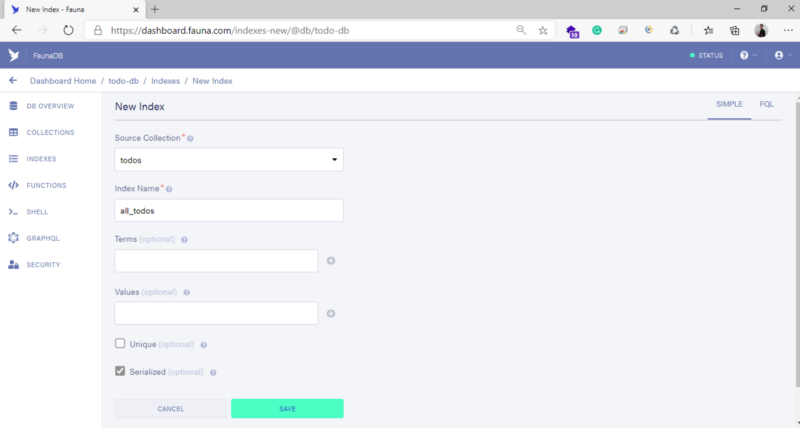Focus the Index Name input field
800x428 pixels.
[x=229, y=210]
